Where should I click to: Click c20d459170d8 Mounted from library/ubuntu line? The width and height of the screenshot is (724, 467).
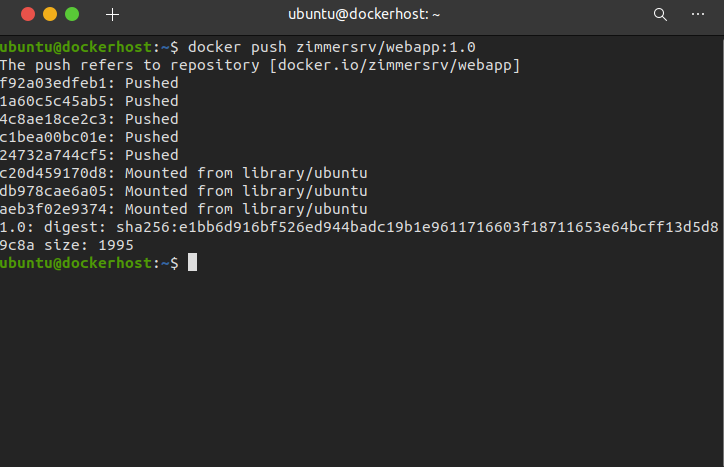pyautogui.click(x=184, y=173)
